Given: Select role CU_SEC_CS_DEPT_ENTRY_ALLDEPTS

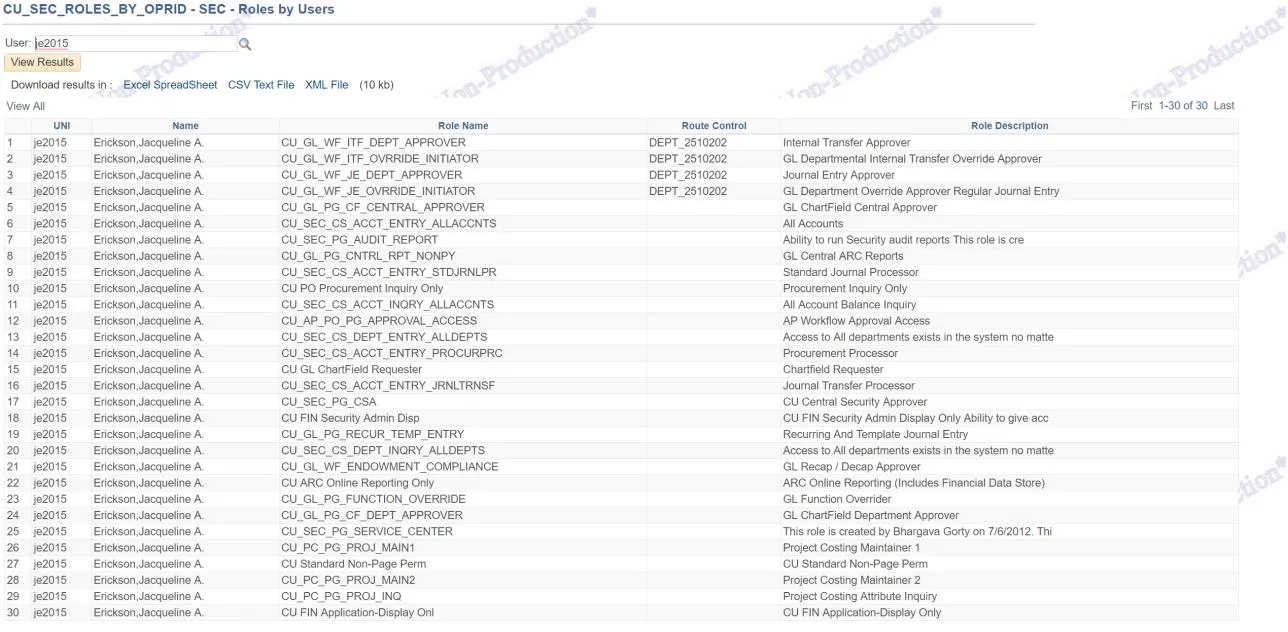Looking at the screenshot, I should pyautogui.click(x=384, y=337).
